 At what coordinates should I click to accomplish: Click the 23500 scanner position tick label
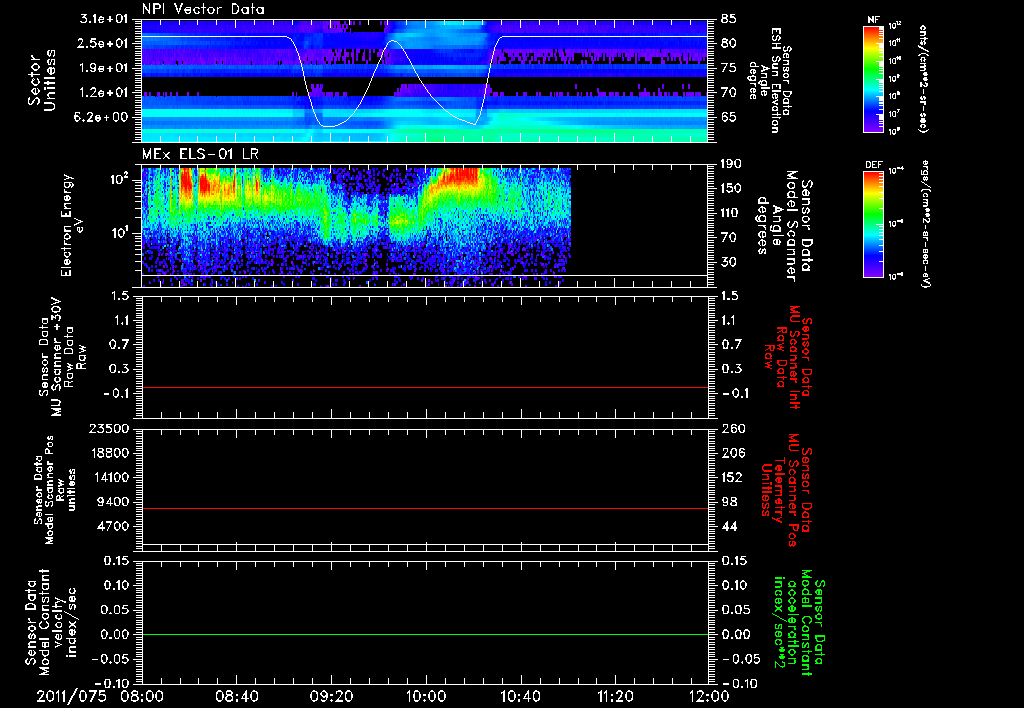[x=110, y=428]
